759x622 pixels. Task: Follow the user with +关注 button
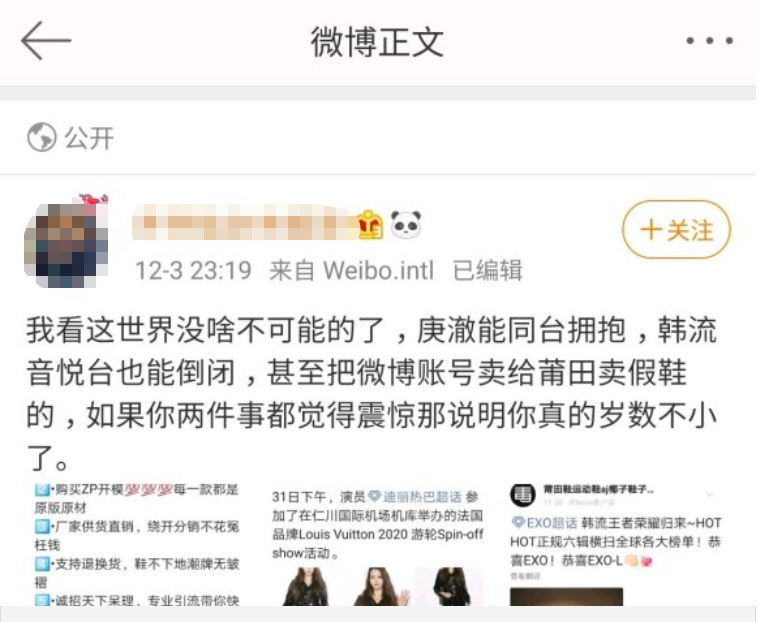[676, 230]
